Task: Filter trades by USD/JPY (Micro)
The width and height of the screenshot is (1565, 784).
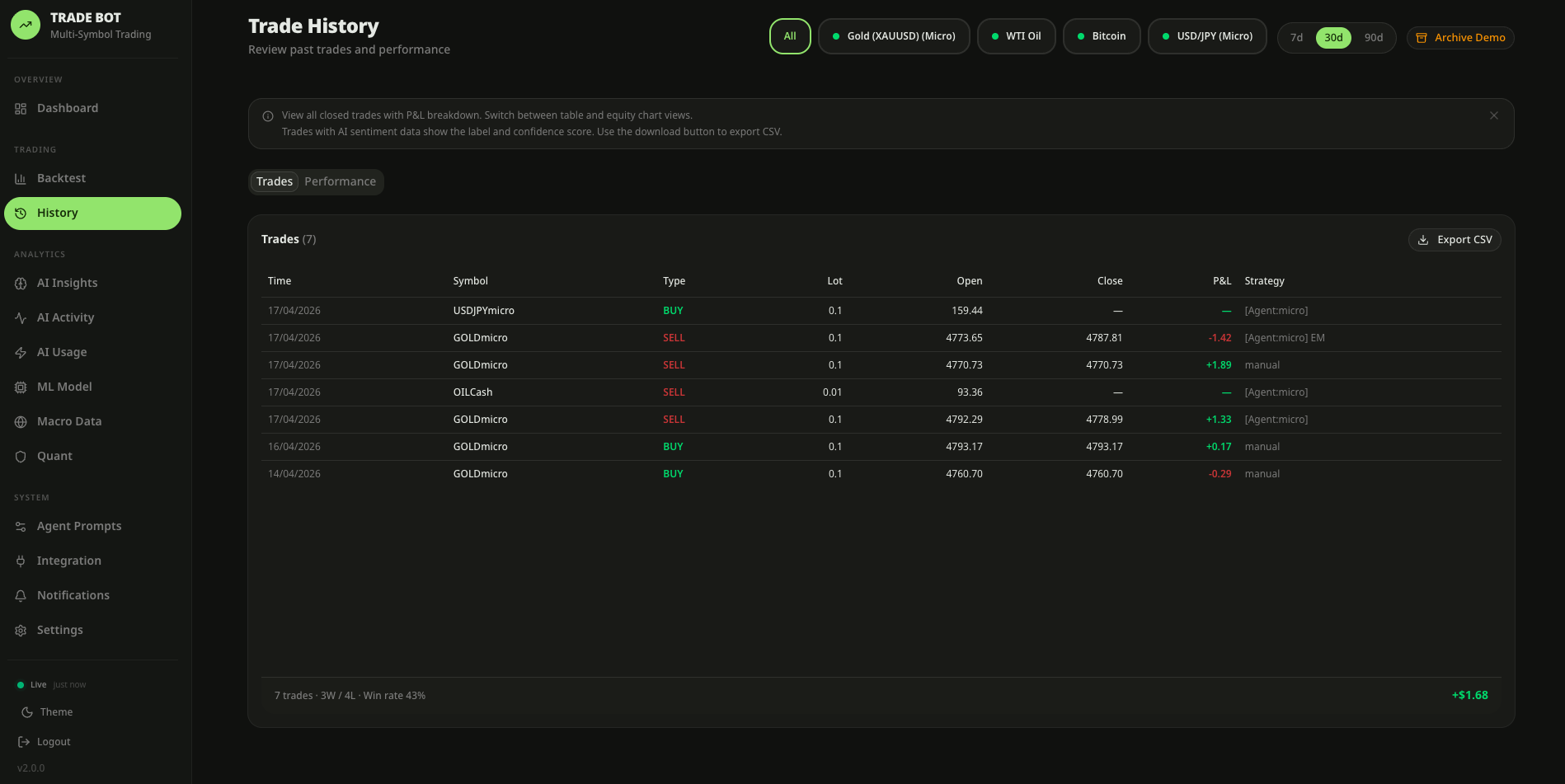Action: 1207,36
